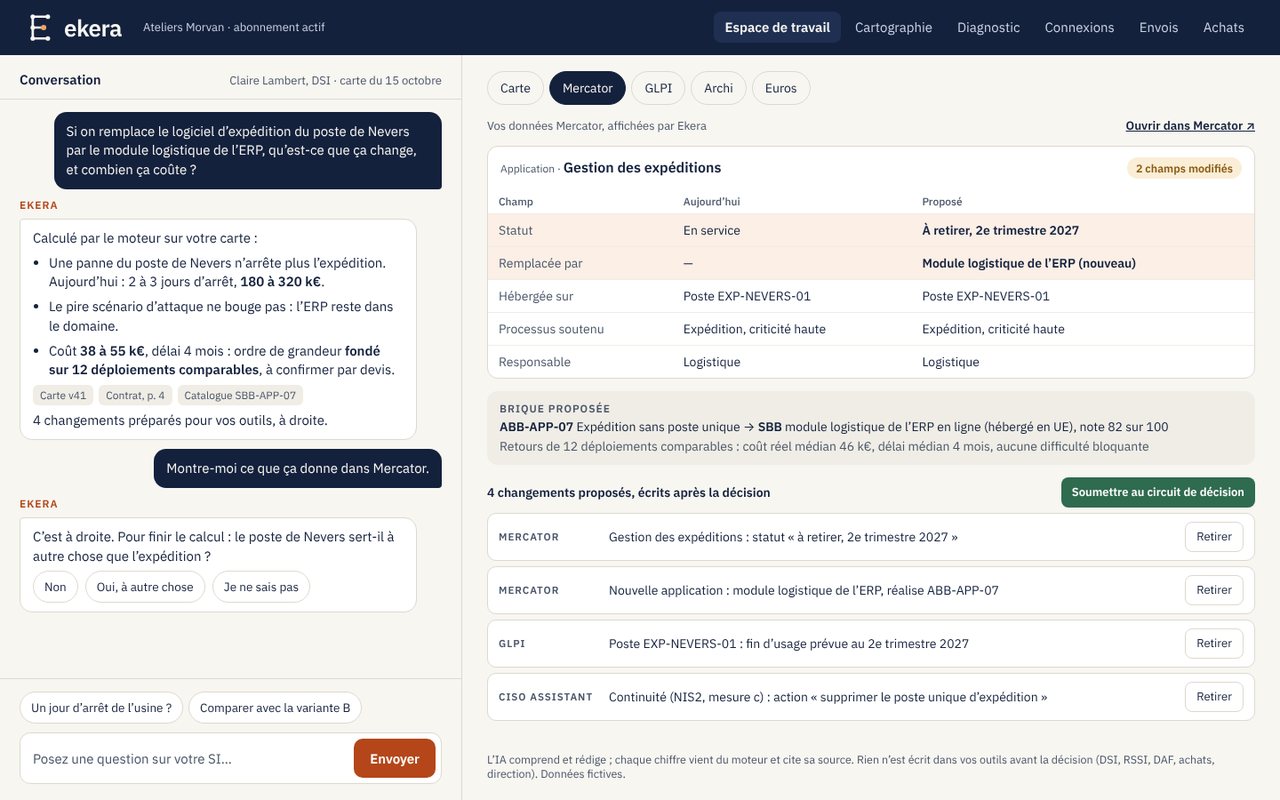Open the Diagnostic menu item
The image size is (1280, 800).
click(x=988, y=27)
